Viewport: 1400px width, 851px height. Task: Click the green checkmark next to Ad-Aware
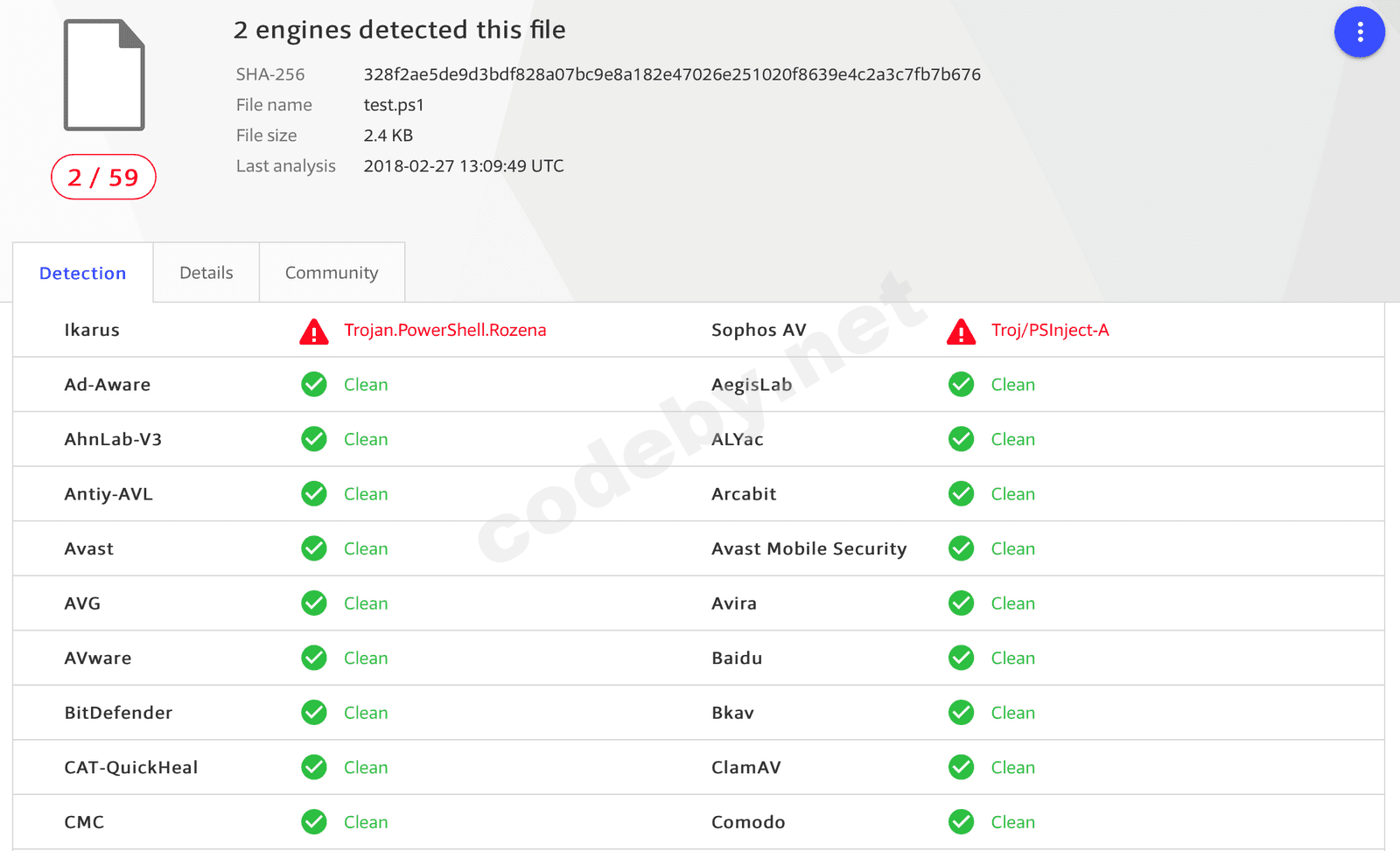[314, 384]
